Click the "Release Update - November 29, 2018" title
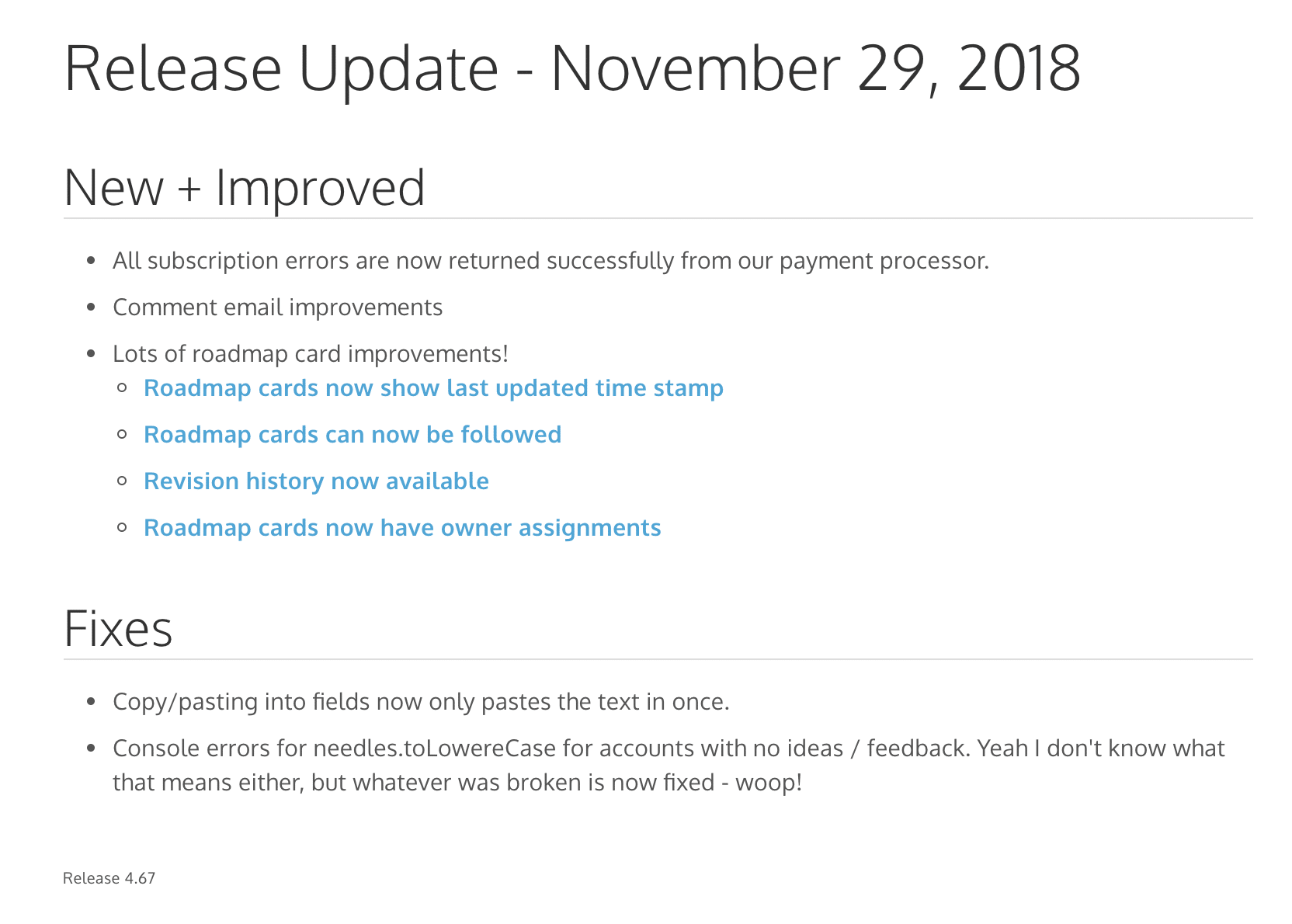This screenshot has width=1292, height=924. point(572,68)
